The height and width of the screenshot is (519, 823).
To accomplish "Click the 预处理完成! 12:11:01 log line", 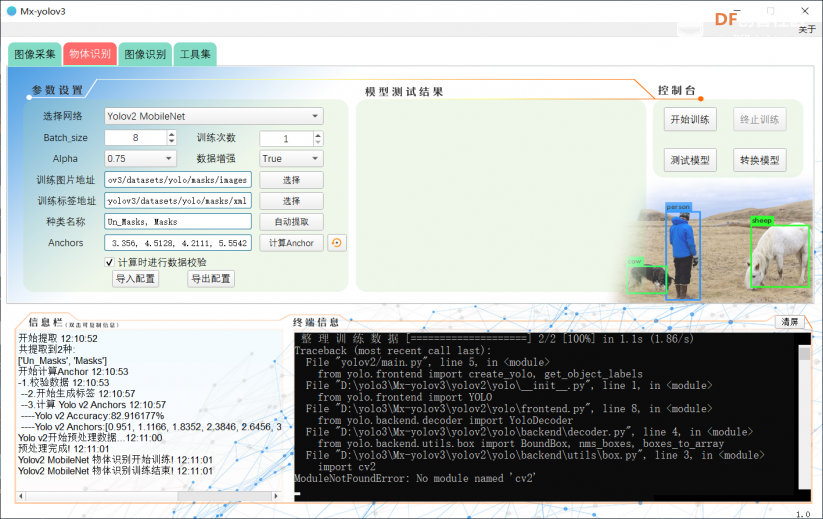I will [64, 449].
